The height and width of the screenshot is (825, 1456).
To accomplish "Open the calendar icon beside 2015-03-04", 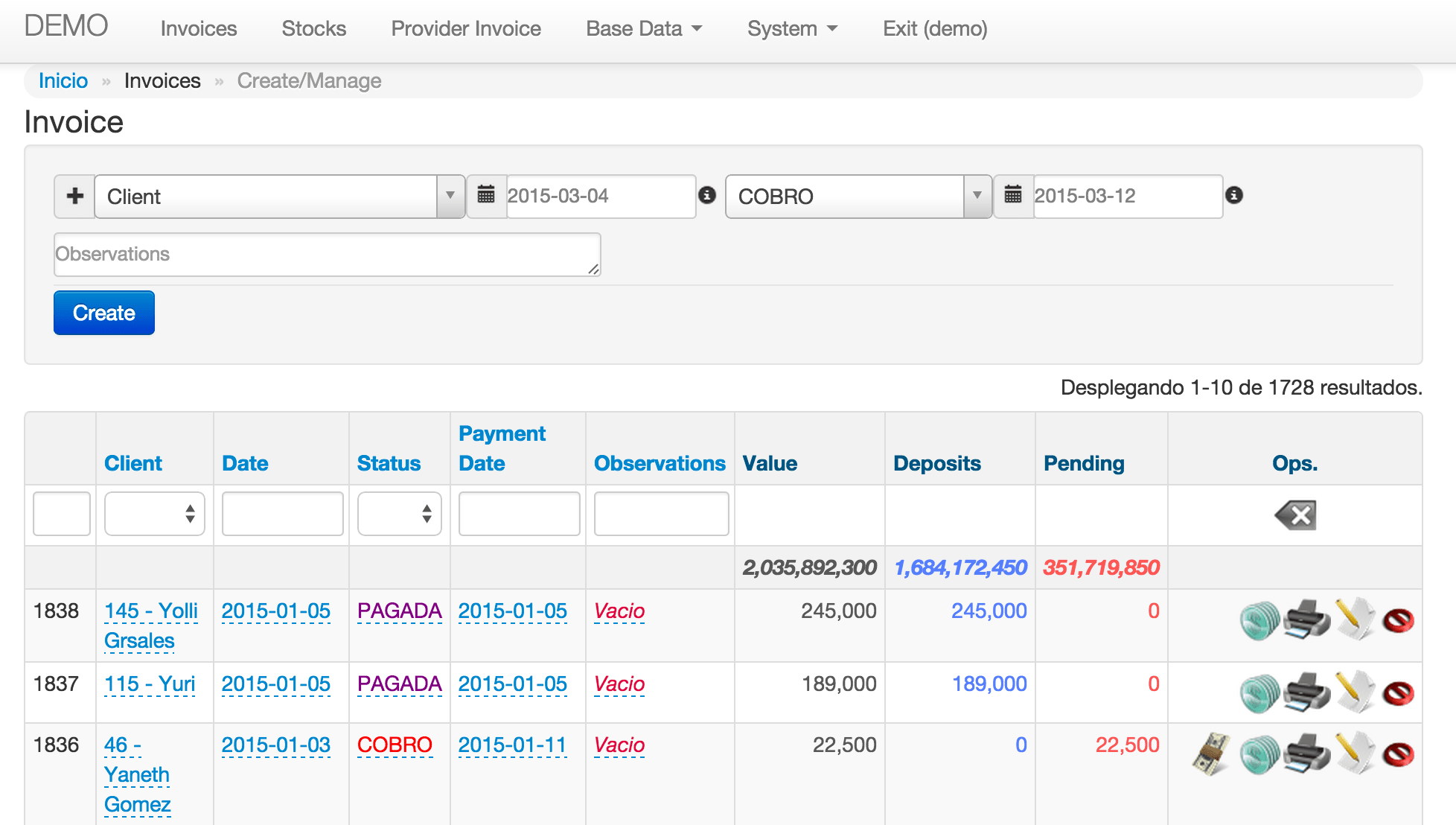I will click(x=486, y=196).
